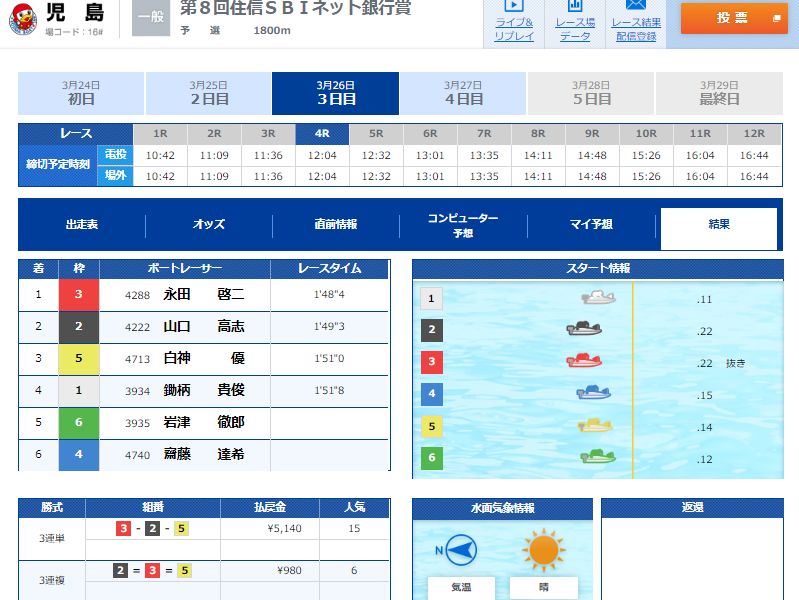This screenshot has height=600, width=799.
Task: Switch to race 5R
Action: click(x=376, y=133)
